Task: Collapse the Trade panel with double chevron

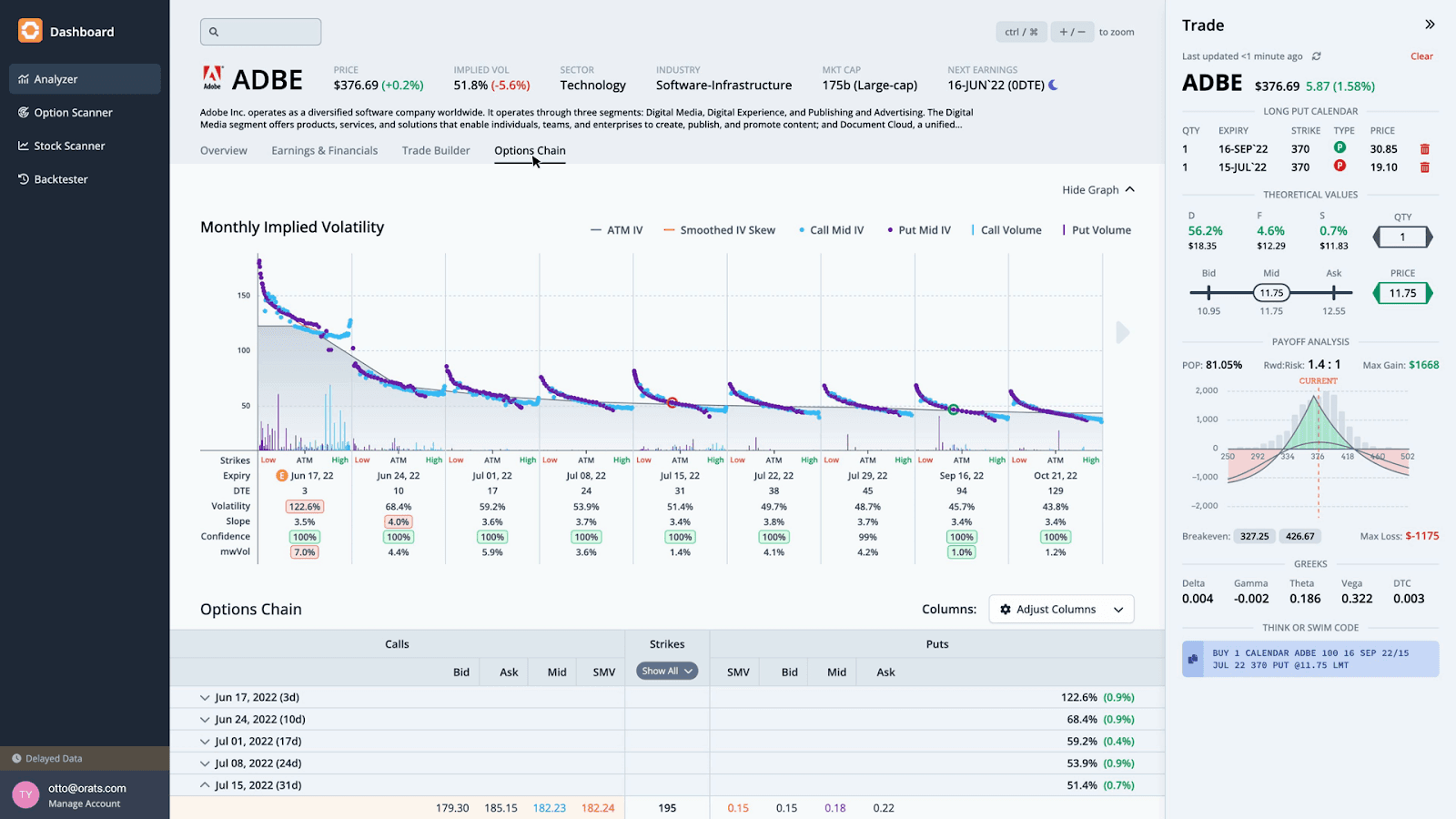Action: click(1430, 25)
